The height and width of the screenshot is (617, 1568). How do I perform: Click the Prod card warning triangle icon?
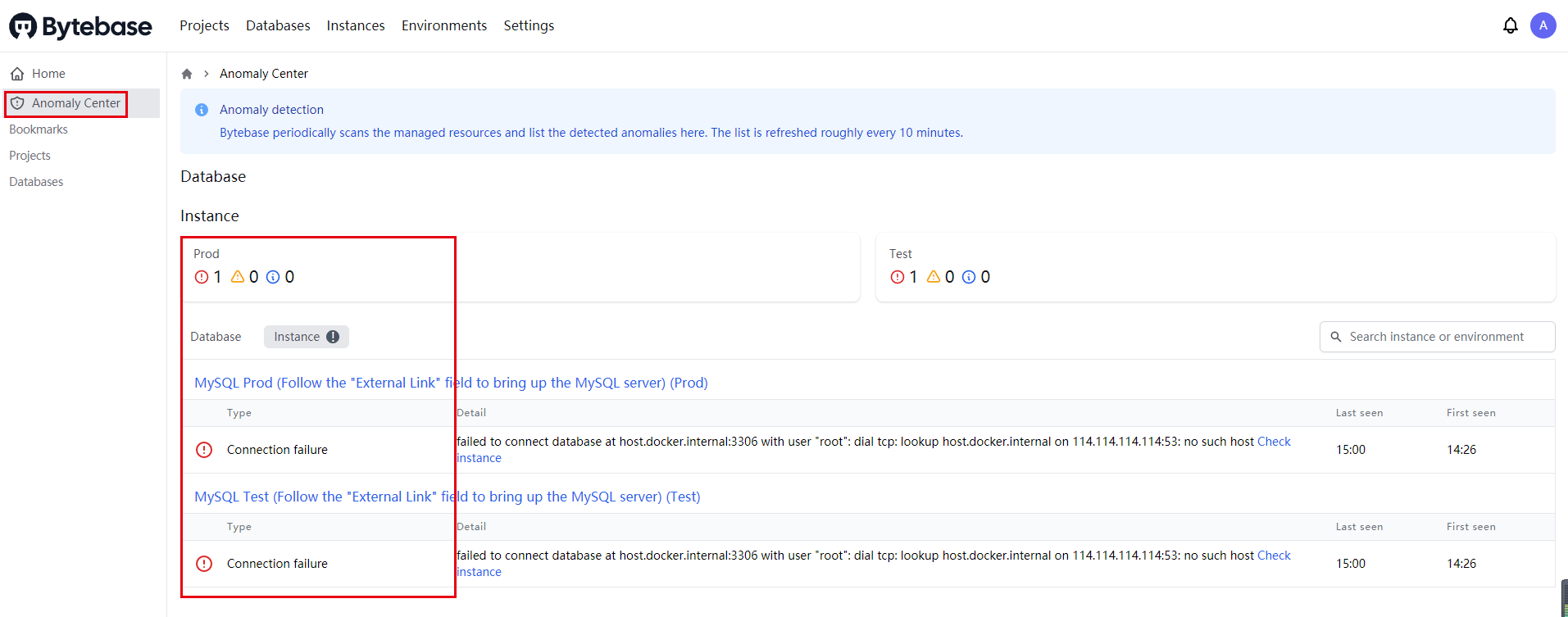pyautogui.click(x=238, y=277)
